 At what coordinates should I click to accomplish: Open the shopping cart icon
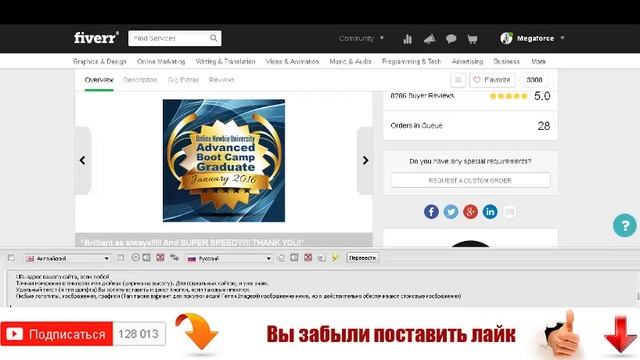472,39
